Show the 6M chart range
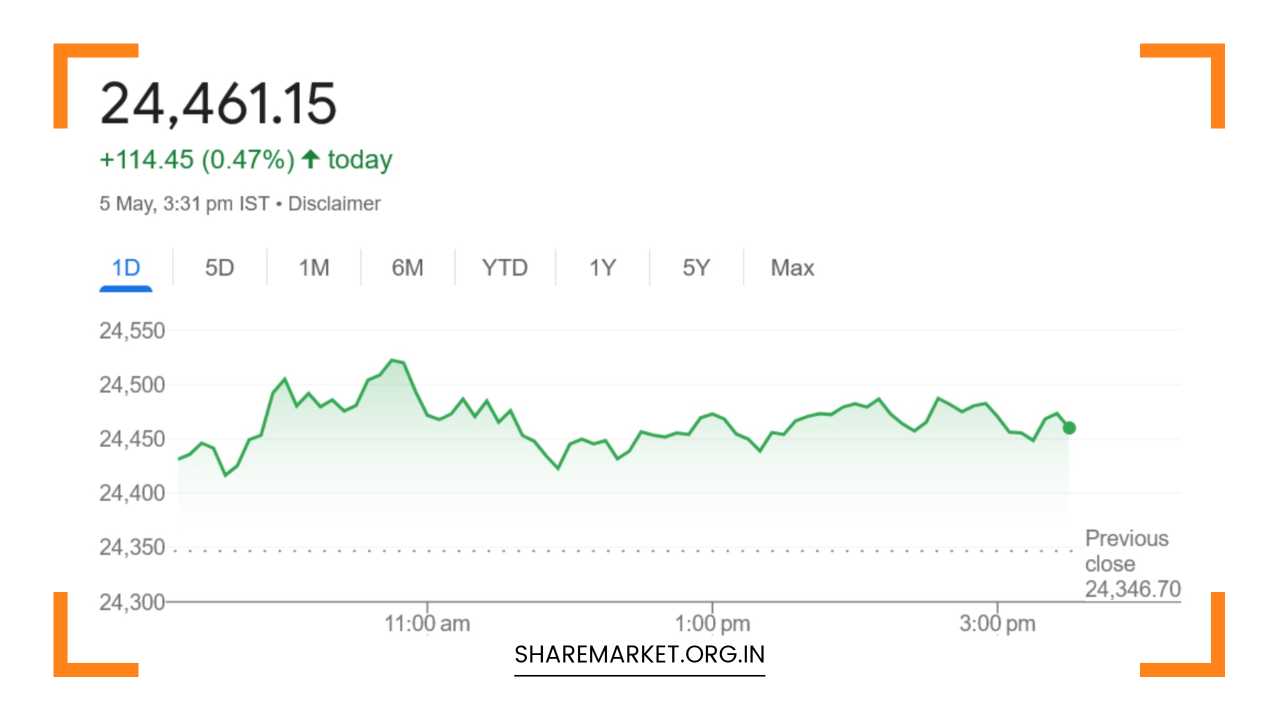Viewport: 1280px width, 720px height. (x=407, y=268)
